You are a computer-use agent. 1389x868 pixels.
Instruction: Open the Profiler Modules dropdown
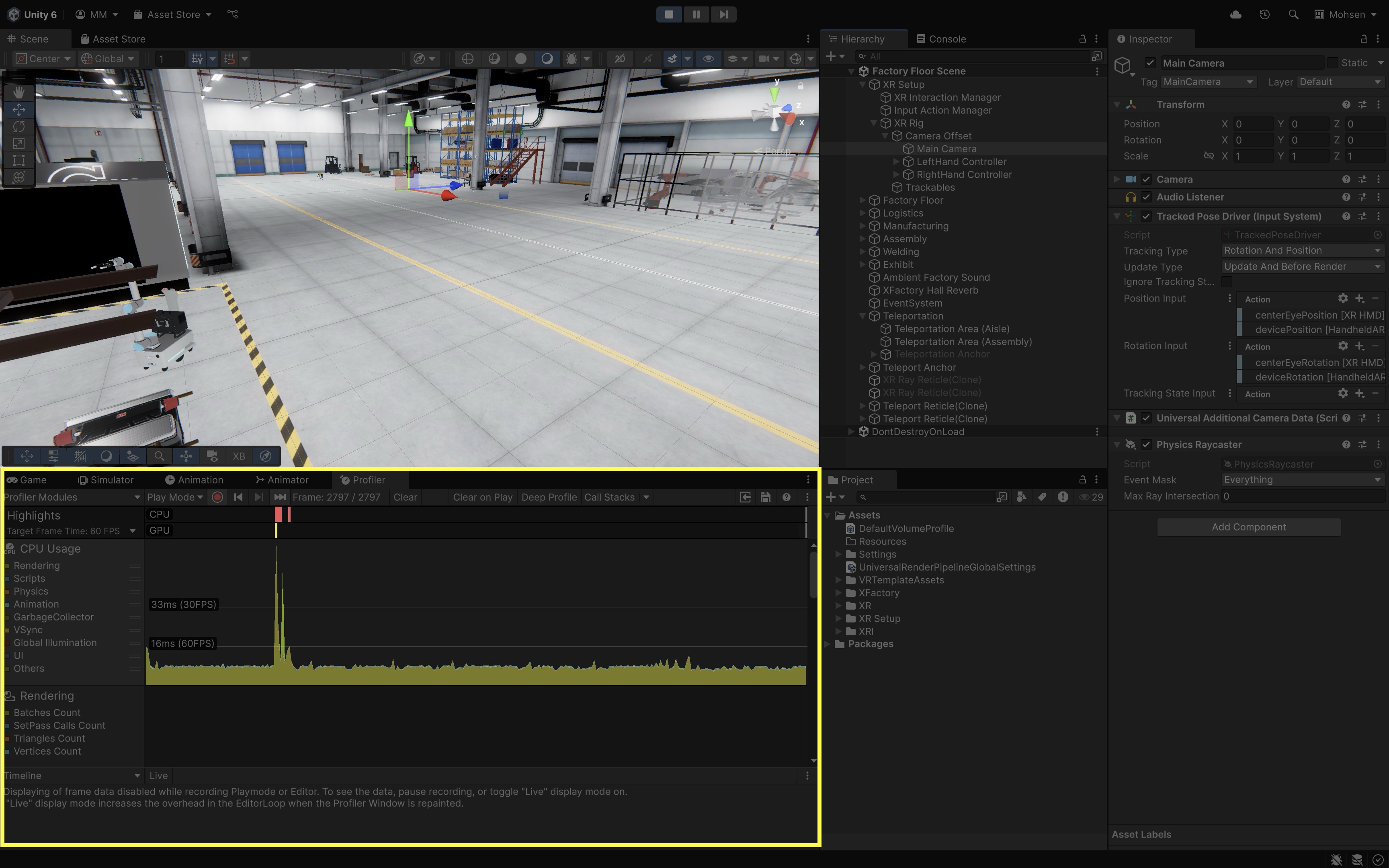tap(72, 497)
